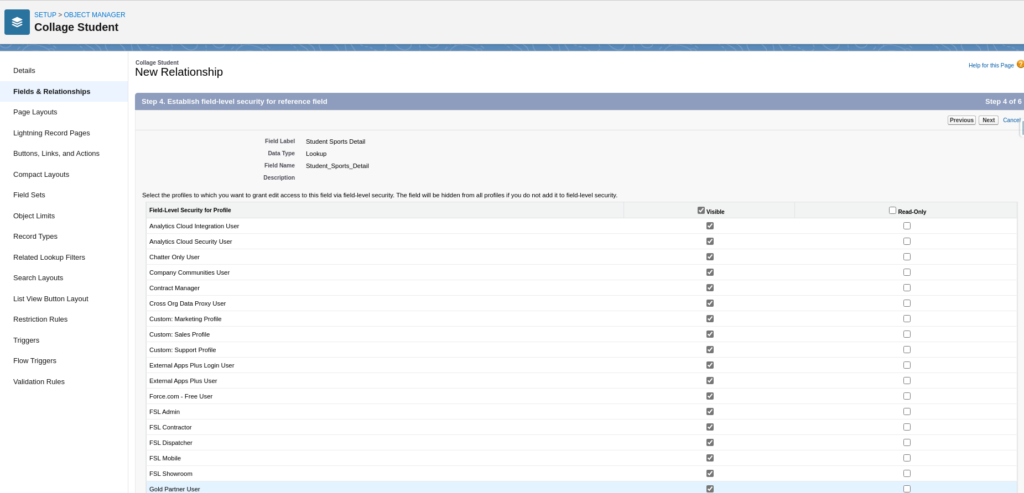Open Record Types sidebar item
The image size is (1024, 493).
tap(35, 236)
